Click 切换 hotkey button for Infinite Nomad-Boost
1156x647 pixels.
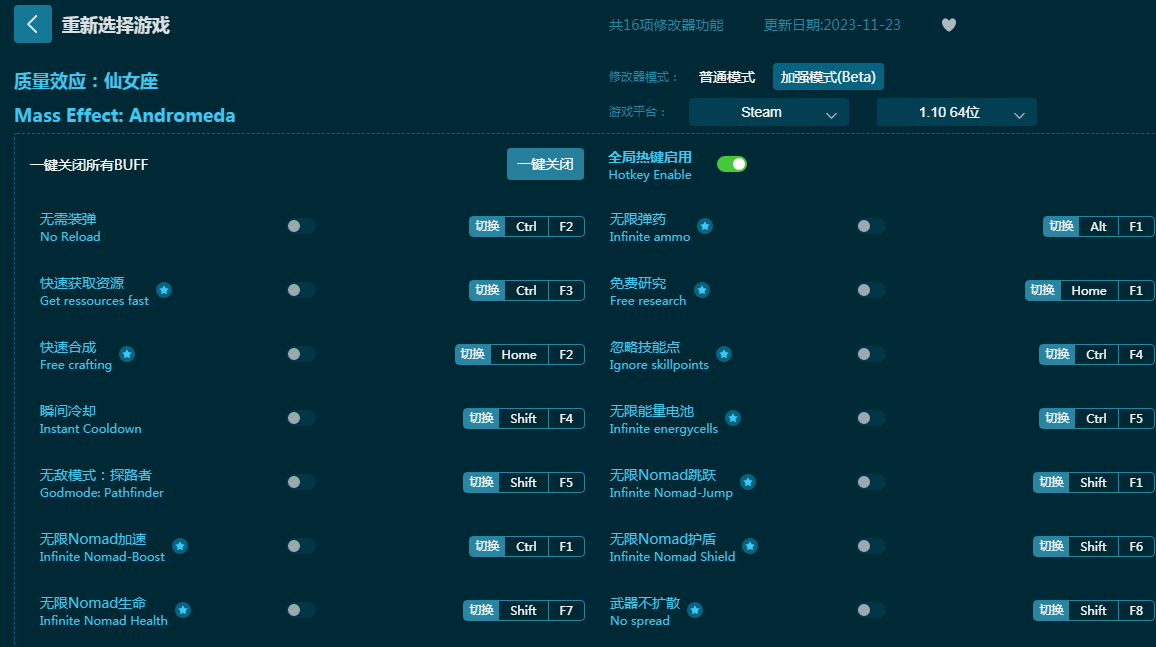tap(487, 546)
